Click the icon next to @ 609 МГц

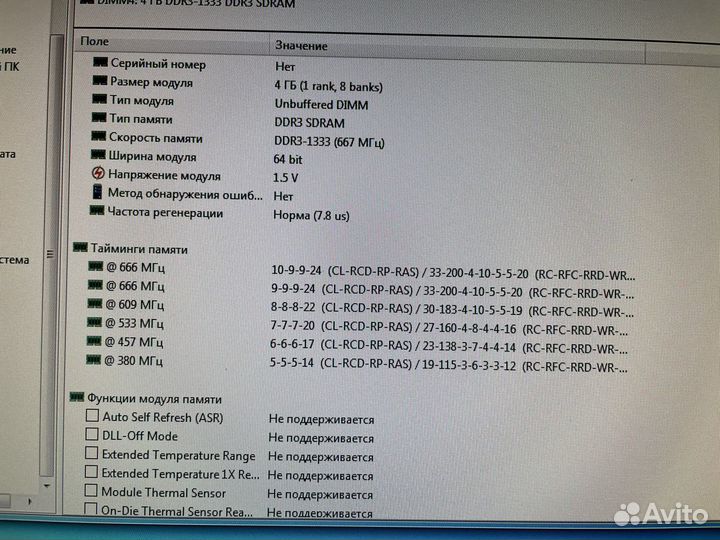[96, 304]
